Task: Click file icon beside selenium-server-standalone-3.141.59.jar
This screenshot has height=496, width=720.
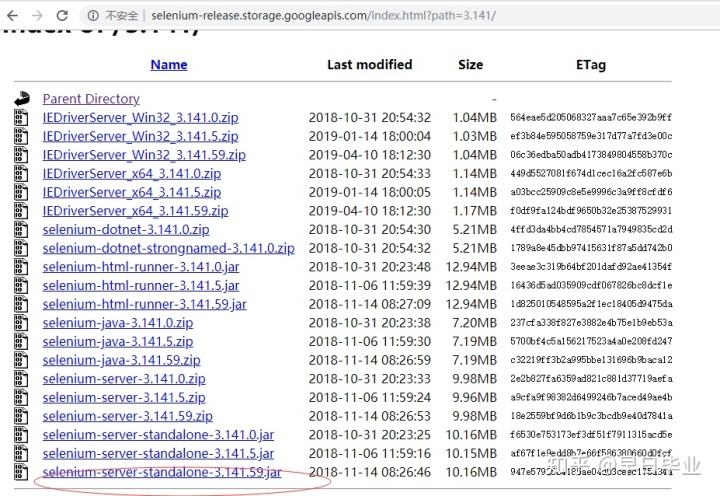Action: [22, 472]
